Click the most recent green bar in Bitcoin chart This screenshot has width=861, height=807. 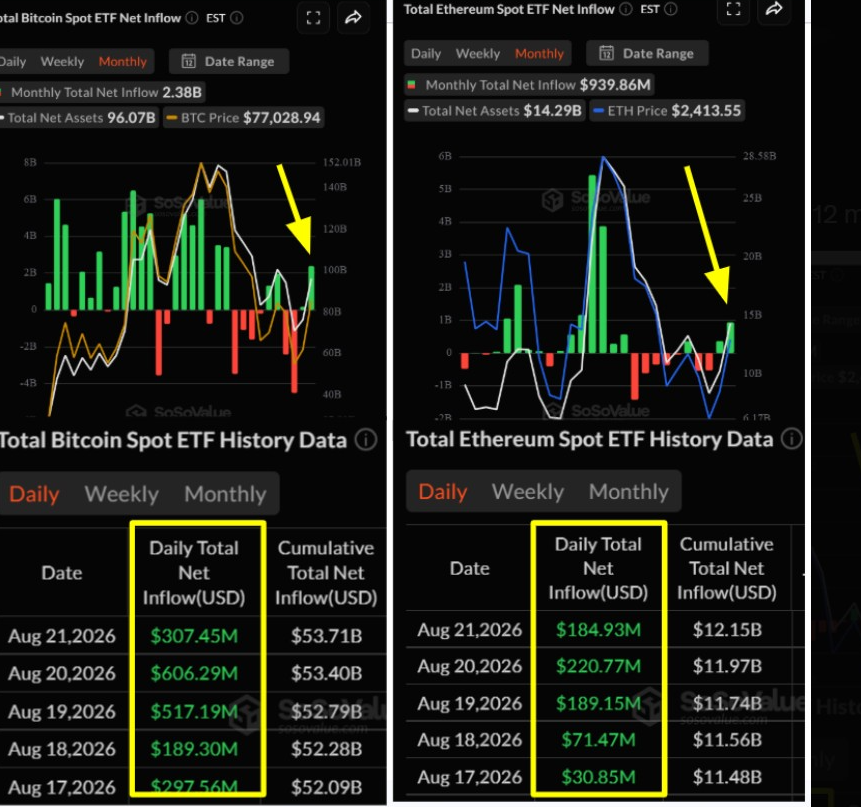[311, 288]
